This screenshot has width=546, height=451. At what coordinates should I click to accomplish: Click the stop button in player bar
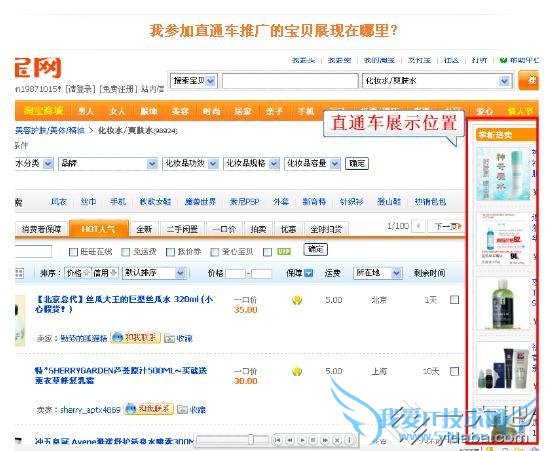click(x=313, y=440)
